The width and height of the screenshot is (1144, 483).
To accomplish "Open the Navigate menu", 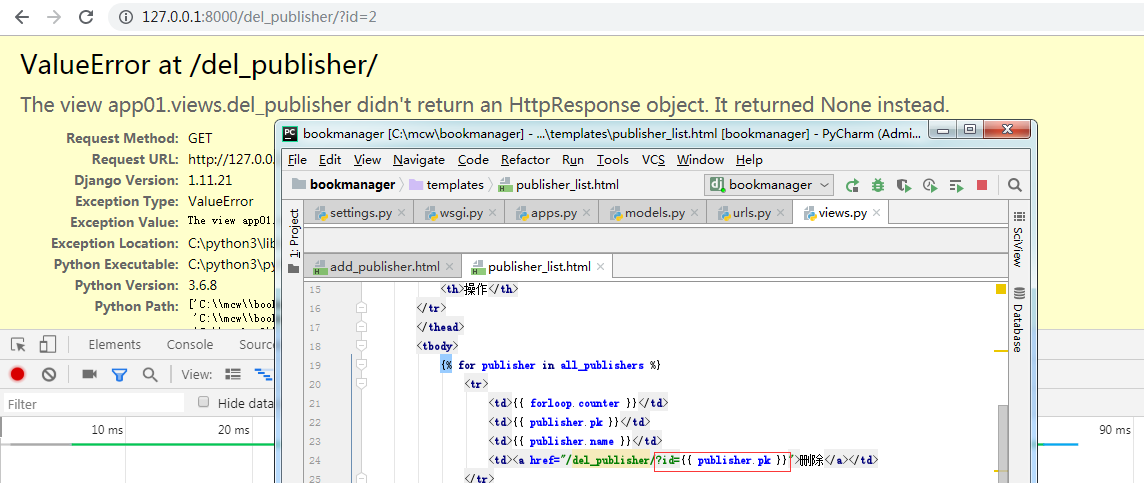I will (419, 160).
